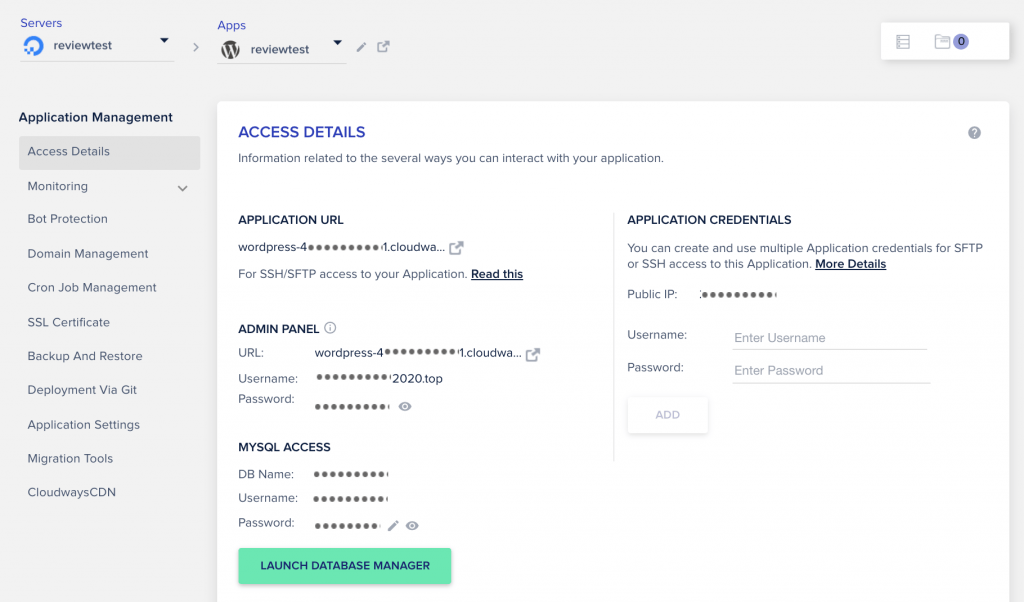Open Admin Panel URL external link icon
Viewport: 1024px width, 602px height.
pos(533,354)
